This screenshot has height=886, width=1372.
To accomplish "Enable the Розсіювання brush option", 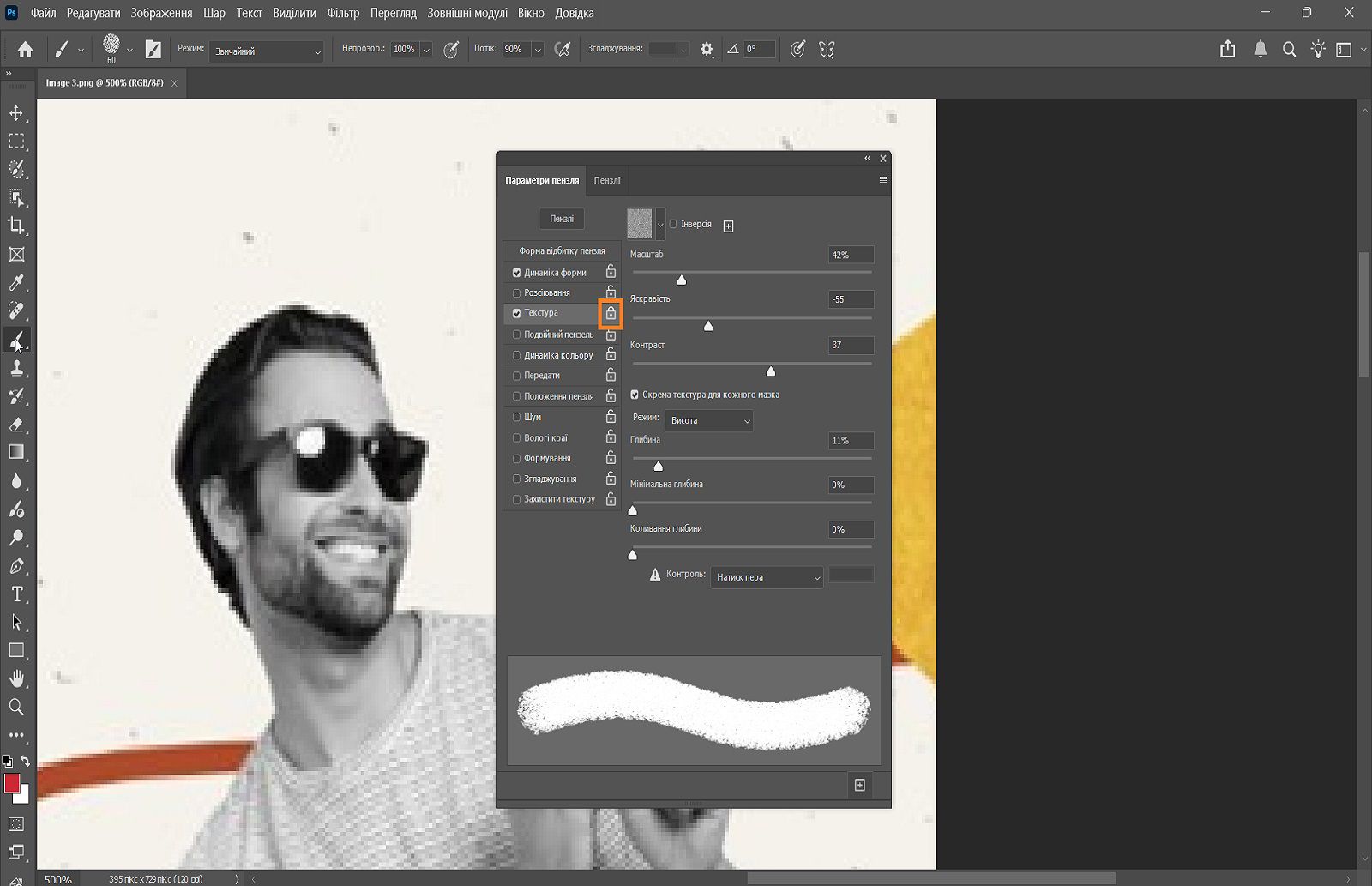I will pyautogui.click(x=516, y=292).
